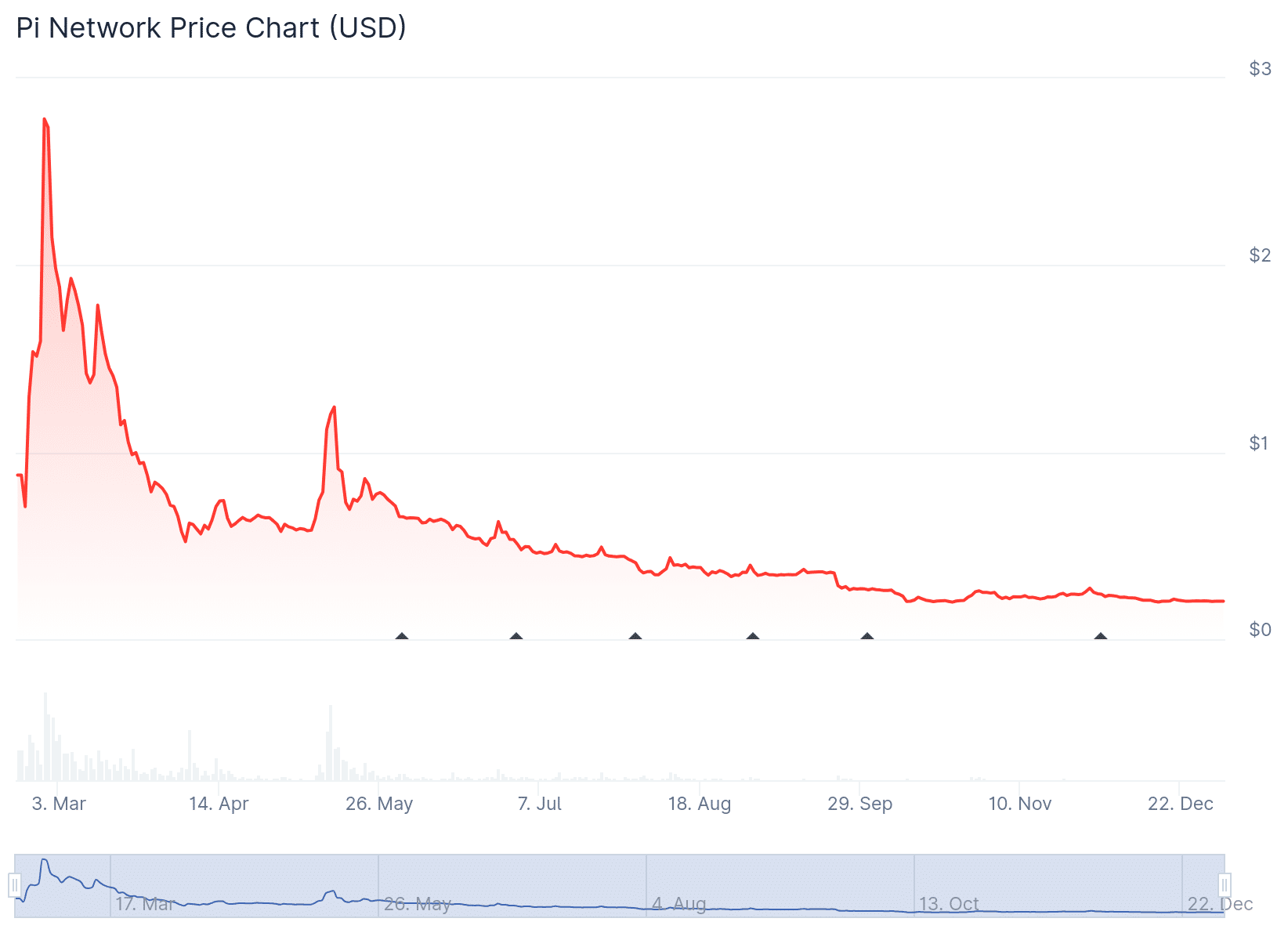Open the event marker between November and December
The width and height of the screenshot is (1288, 940).
1101,637
